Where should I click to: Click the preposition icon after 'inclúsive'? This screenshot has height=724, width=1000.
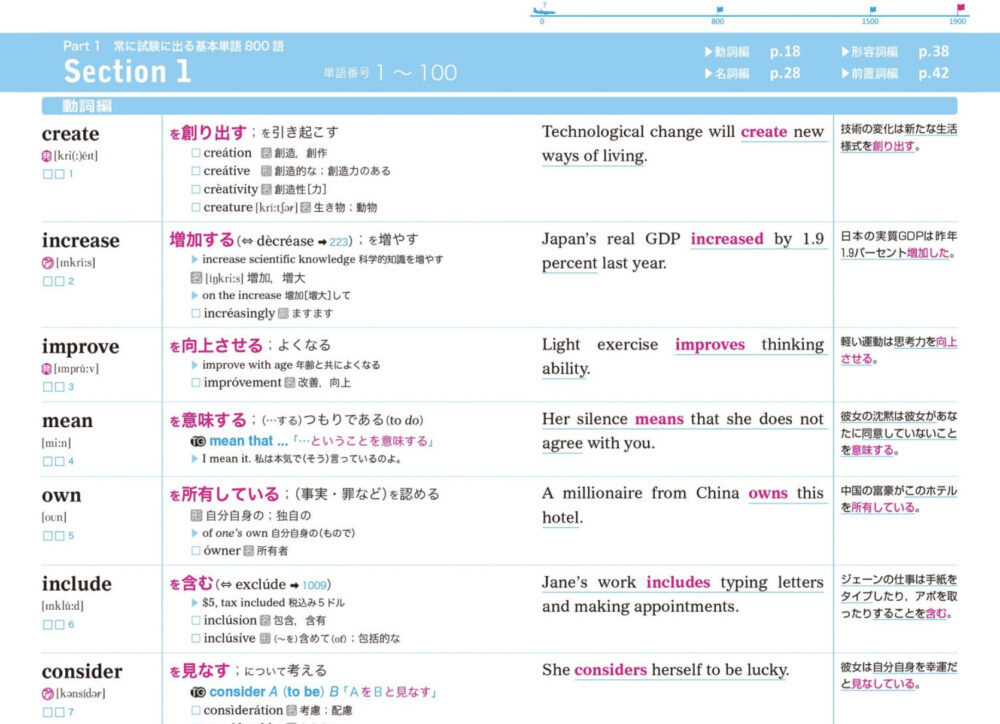click(x=265, y=638)
